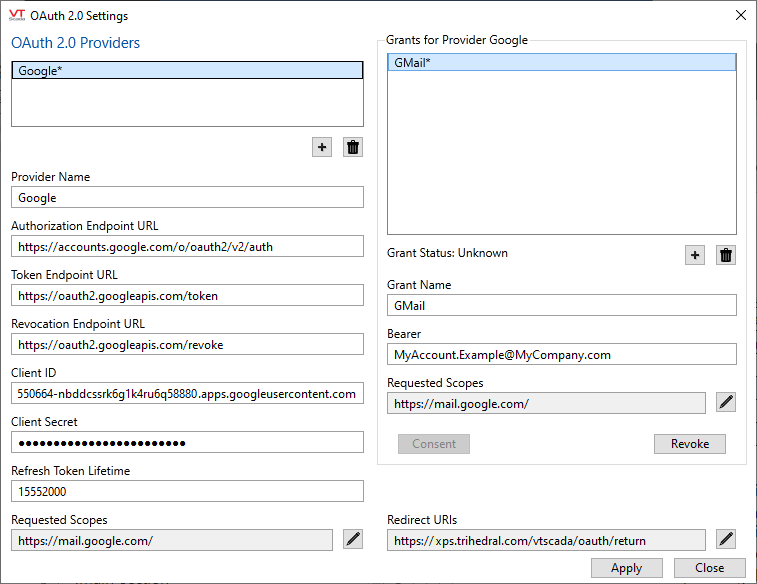The image size is (757, 584).
Task: Delete the selected provider using trash icon
Action: click(353, 147)
